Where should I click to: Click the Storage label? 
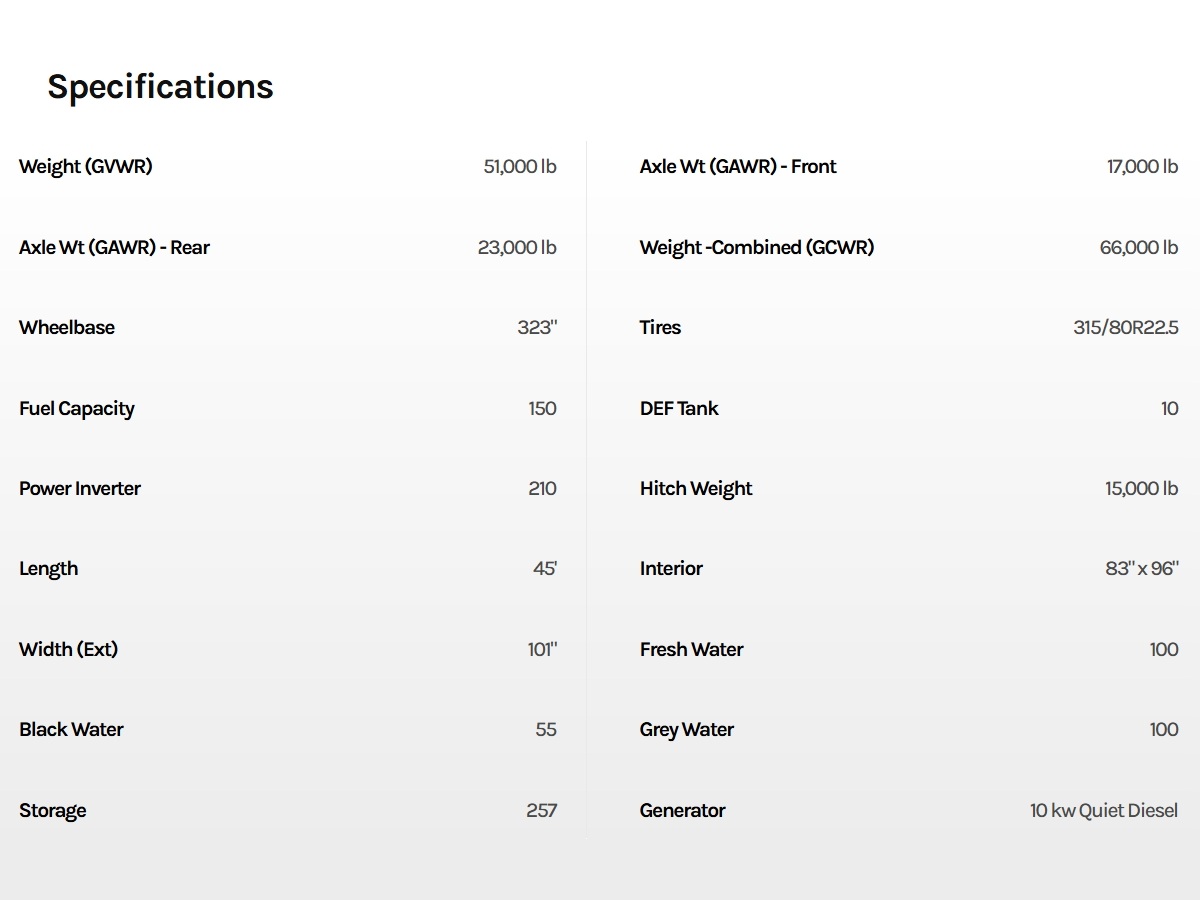[x=52, y=811]
